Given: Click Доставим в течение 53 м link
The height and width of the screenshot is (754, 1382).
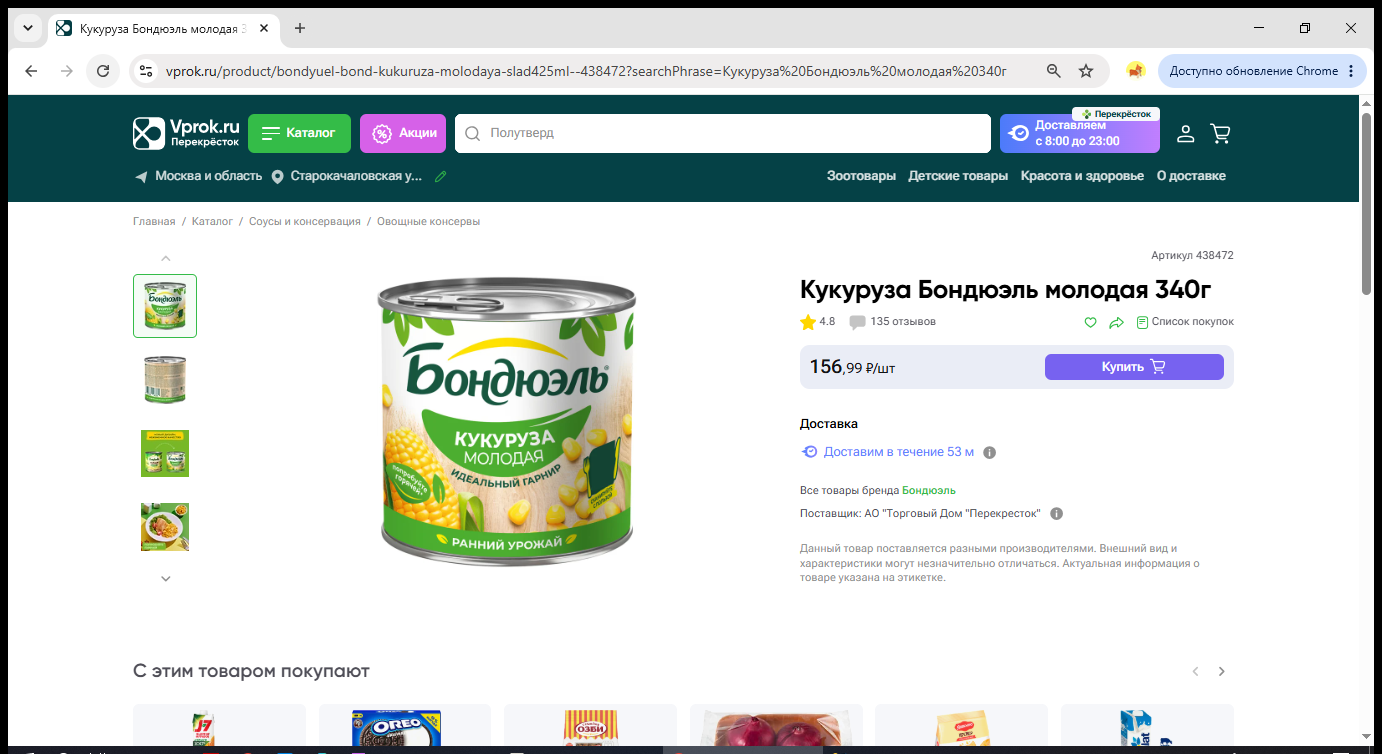Looking at the screenshot, I should (898, 452).
